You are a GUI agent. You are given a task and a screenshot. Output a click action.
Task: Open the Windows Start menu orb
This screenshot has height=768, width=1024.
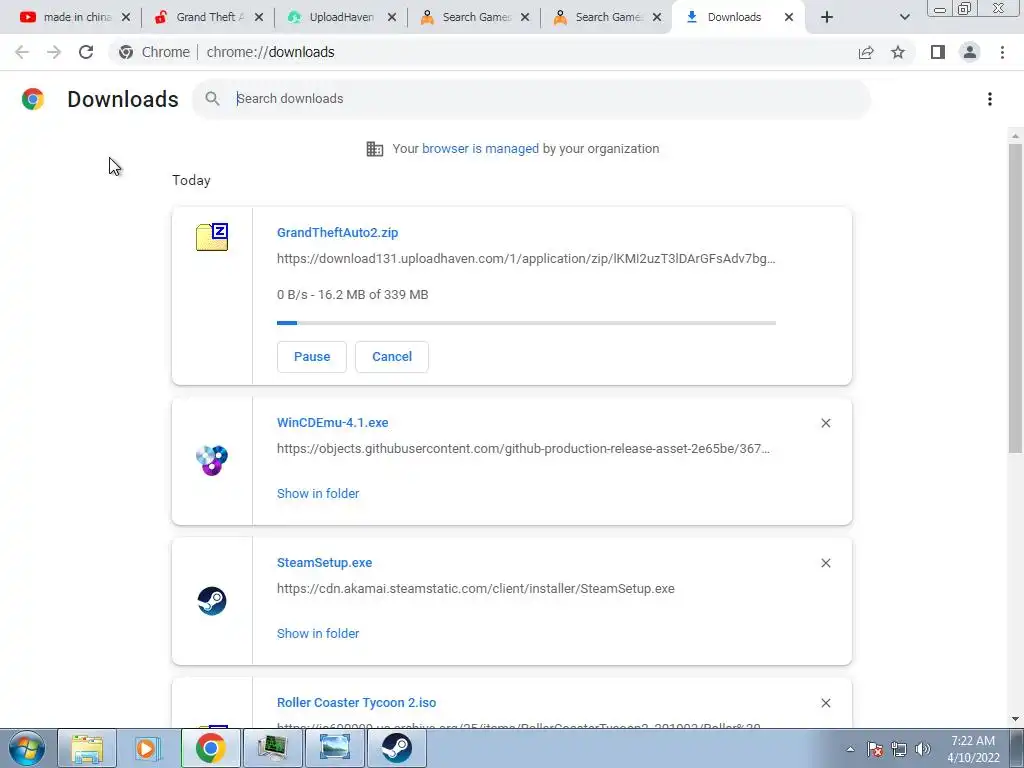27,748
